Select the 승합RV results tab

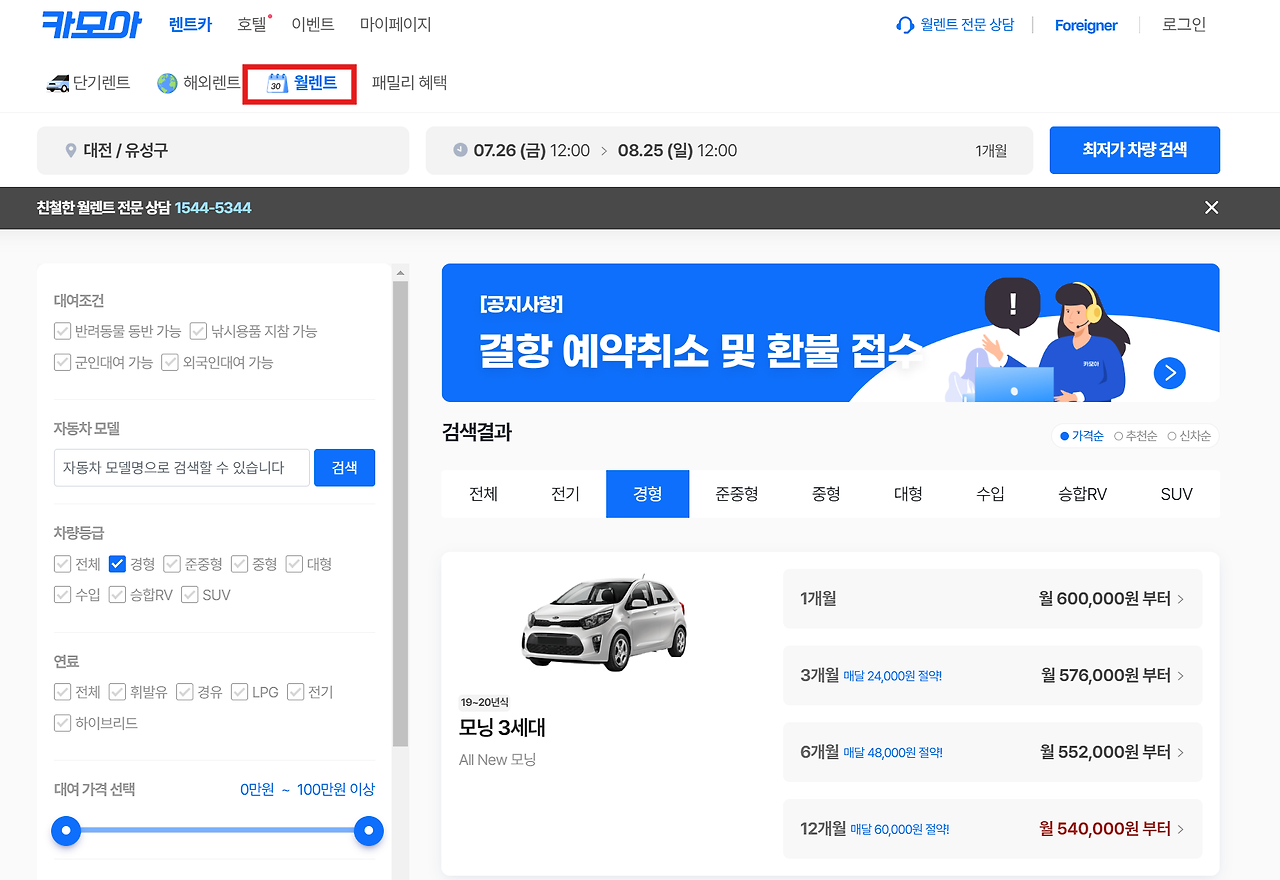(x=1082, y=494)
